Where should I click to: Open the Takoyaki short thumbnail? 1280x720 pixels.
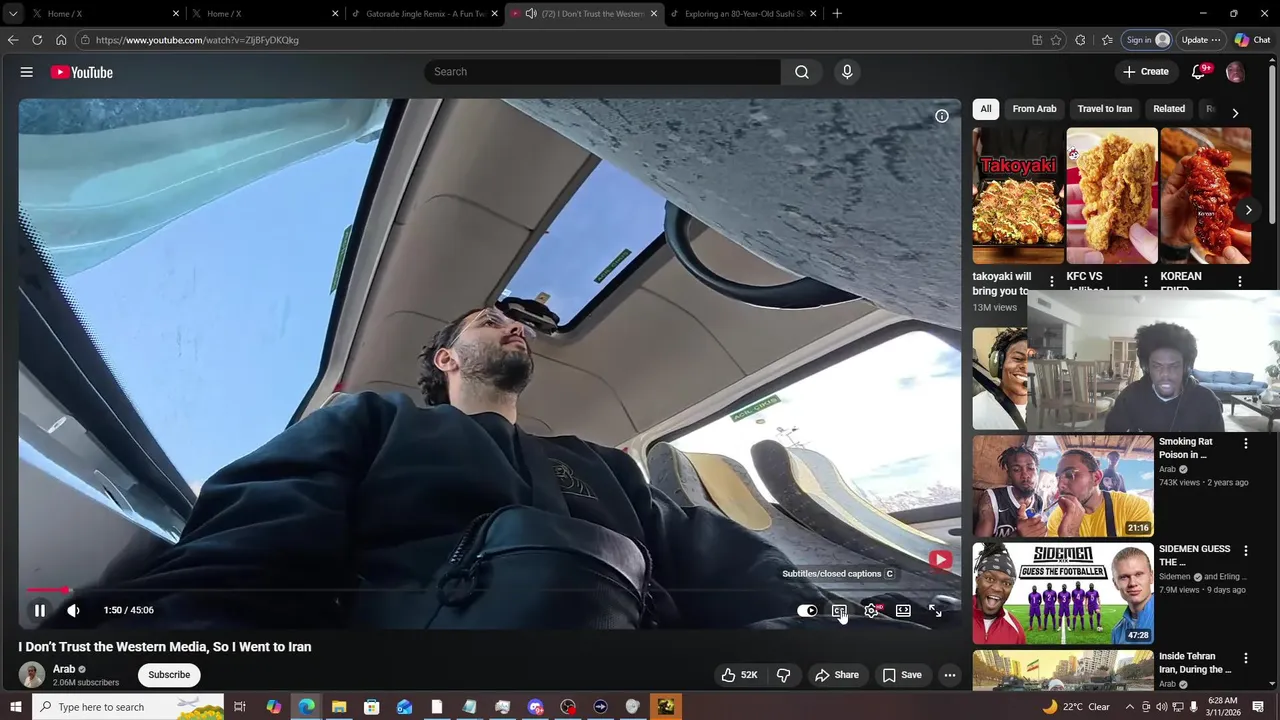click(x=1018, y=196)
